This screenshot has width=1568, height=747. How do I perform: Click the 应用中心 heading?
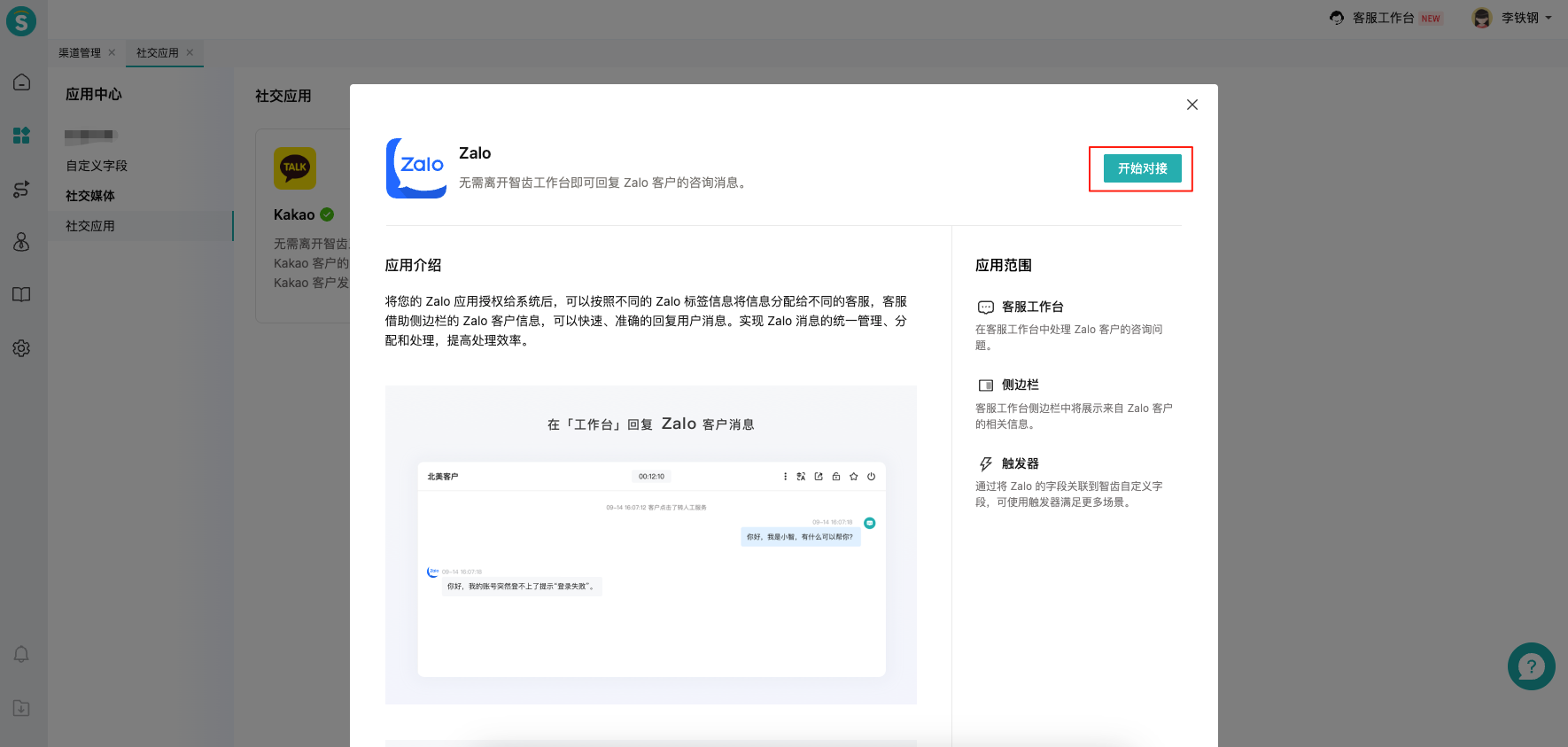pyautogui.click(x=94, y=94)
